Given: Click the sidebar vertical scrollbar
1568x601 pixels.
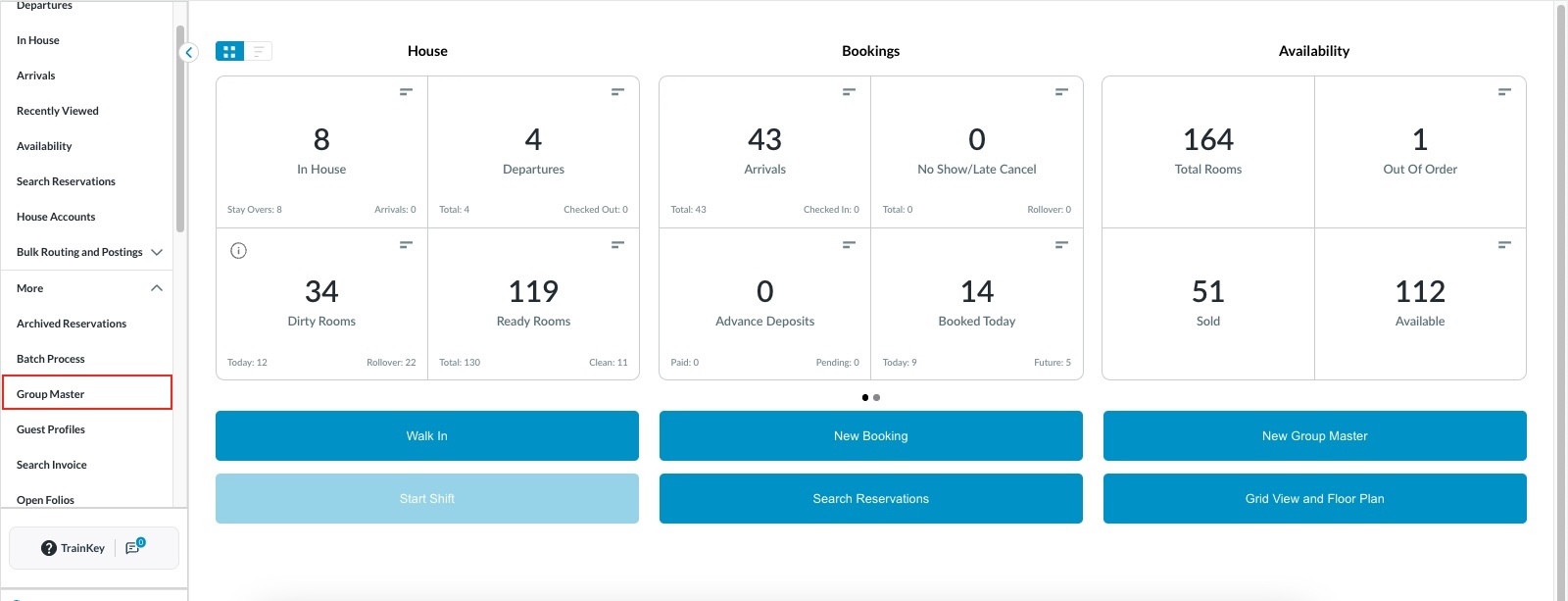Looking at the screenshot, I should [180, 127].
